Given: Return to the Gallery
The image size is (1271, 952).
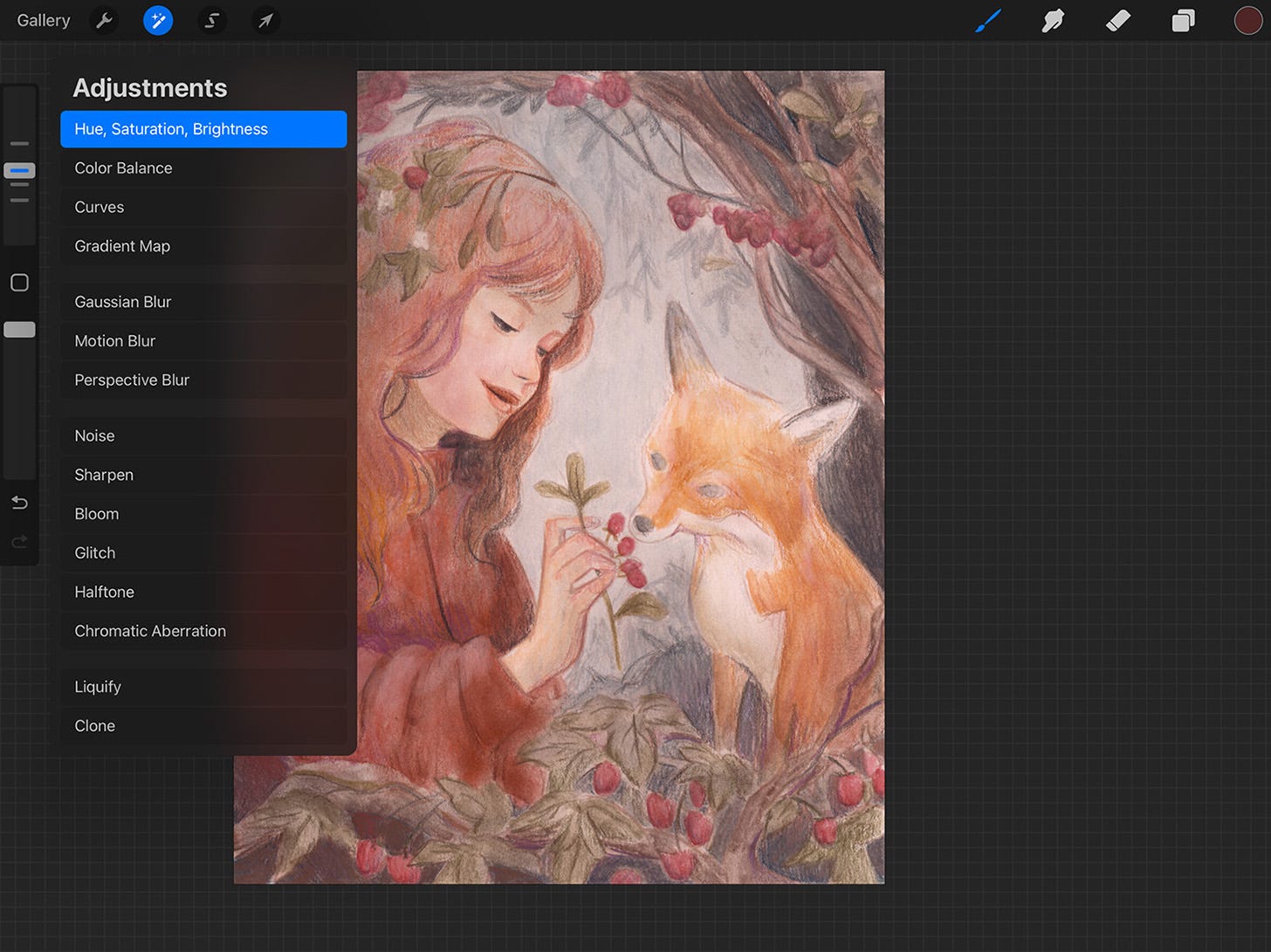Looking at the screenshot, I should [x=43, y=20].
